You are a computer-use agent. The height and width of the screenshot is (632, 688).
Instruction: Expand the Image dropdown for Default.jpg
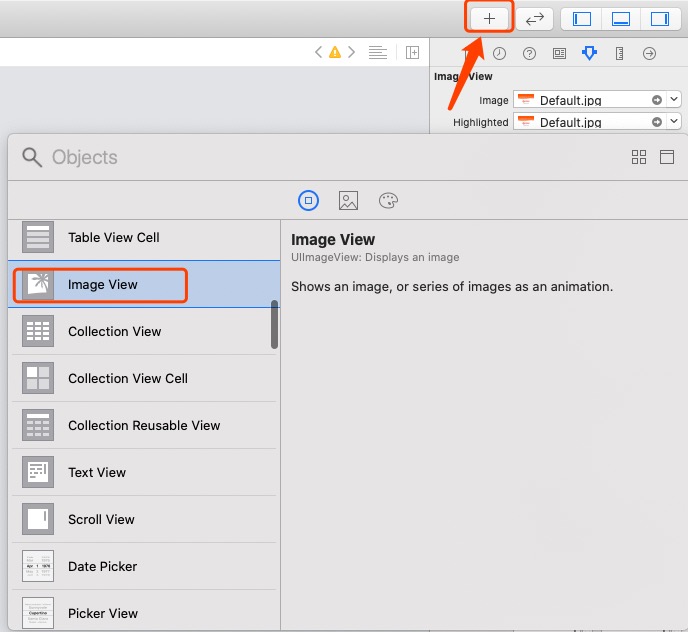pos(674,99)
